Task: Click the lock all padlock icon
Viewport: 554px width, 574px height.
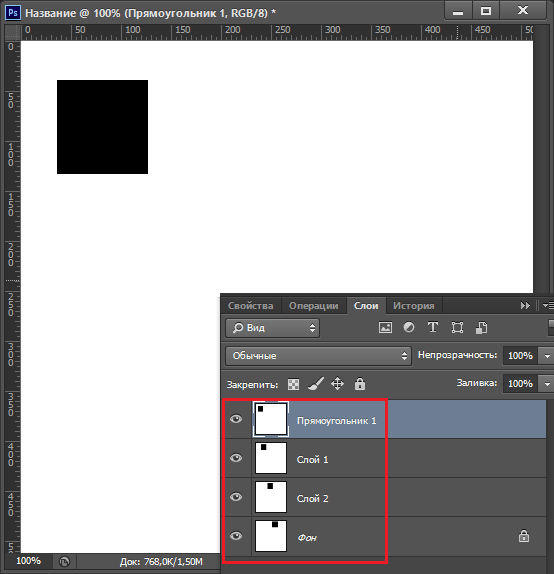Action: click(360, 384)
